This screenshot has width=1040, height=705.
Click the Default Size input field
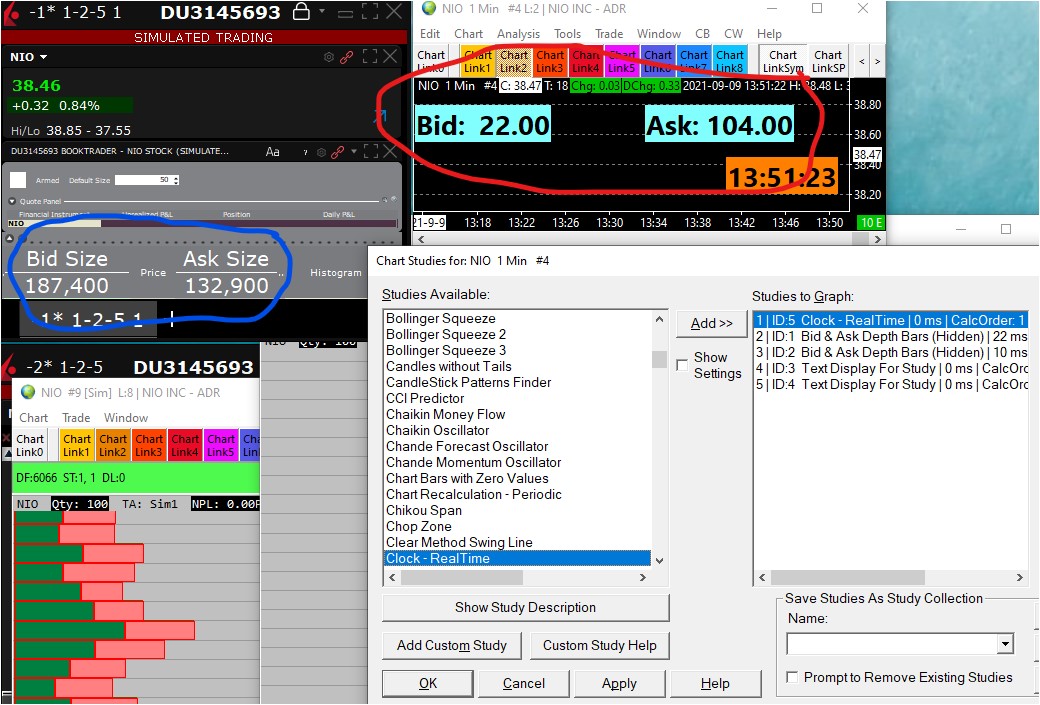(142, 180)
